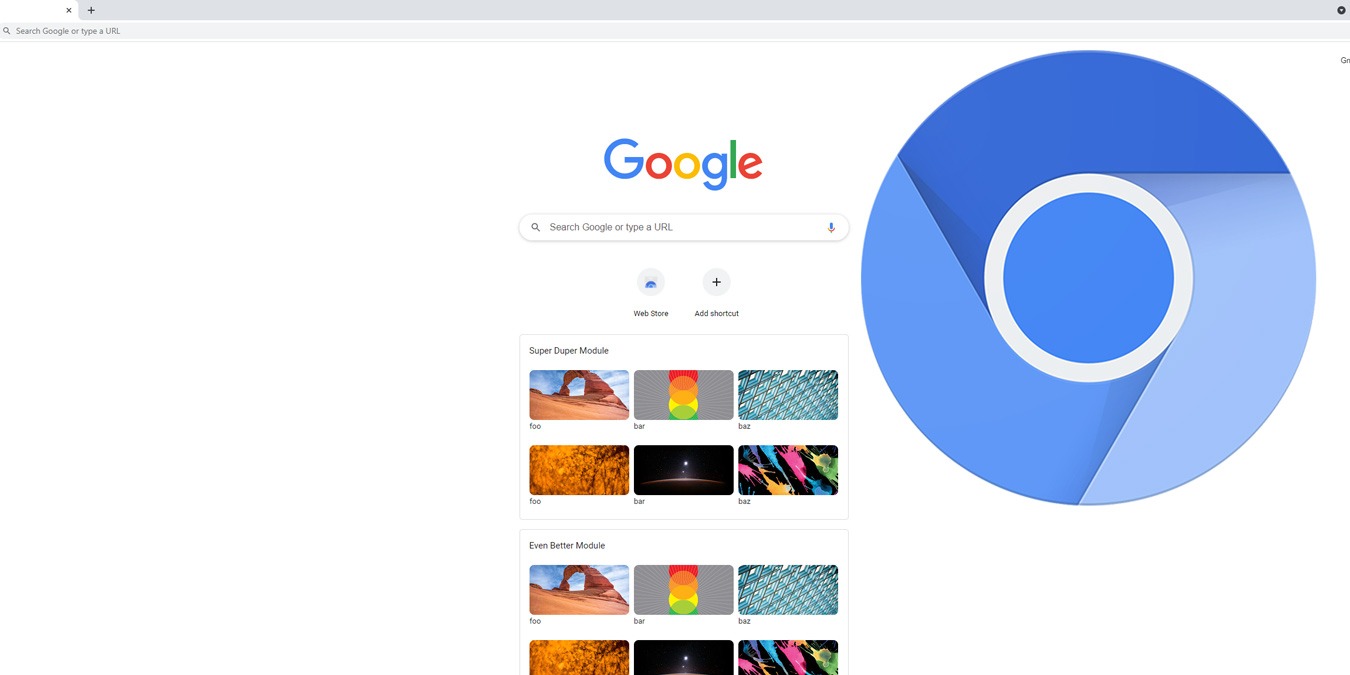Open a new browser tab with the plus icon
This screenshot has height=675, width=1350.
point(91,10)
